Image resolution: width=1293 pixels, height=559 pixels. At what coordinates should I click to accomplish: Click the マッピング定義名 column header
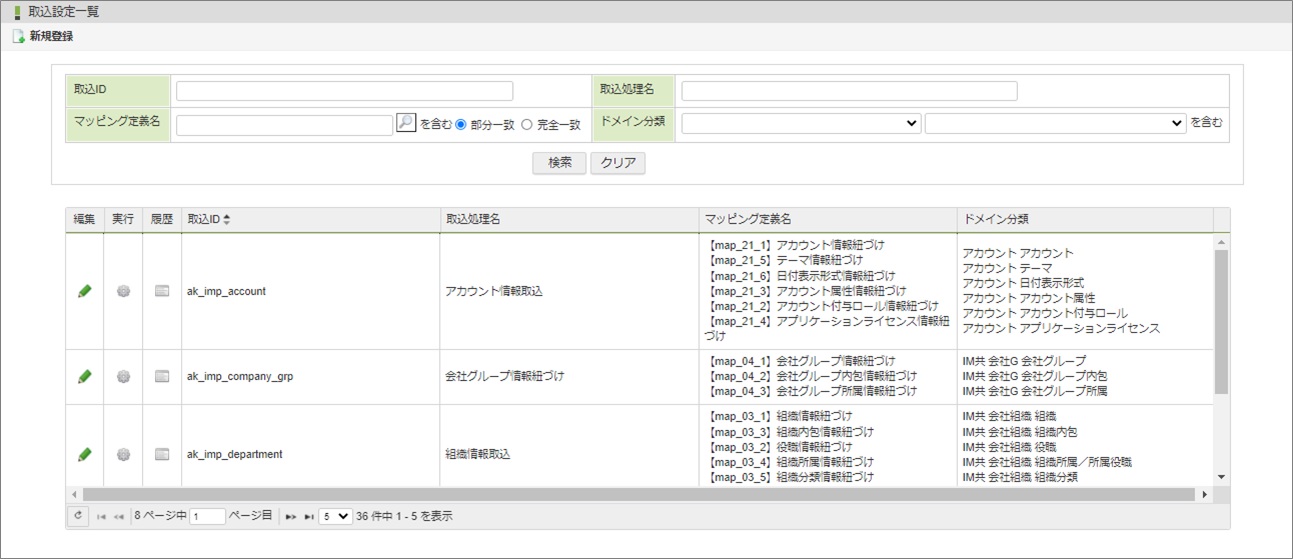(x=748, y=219)
